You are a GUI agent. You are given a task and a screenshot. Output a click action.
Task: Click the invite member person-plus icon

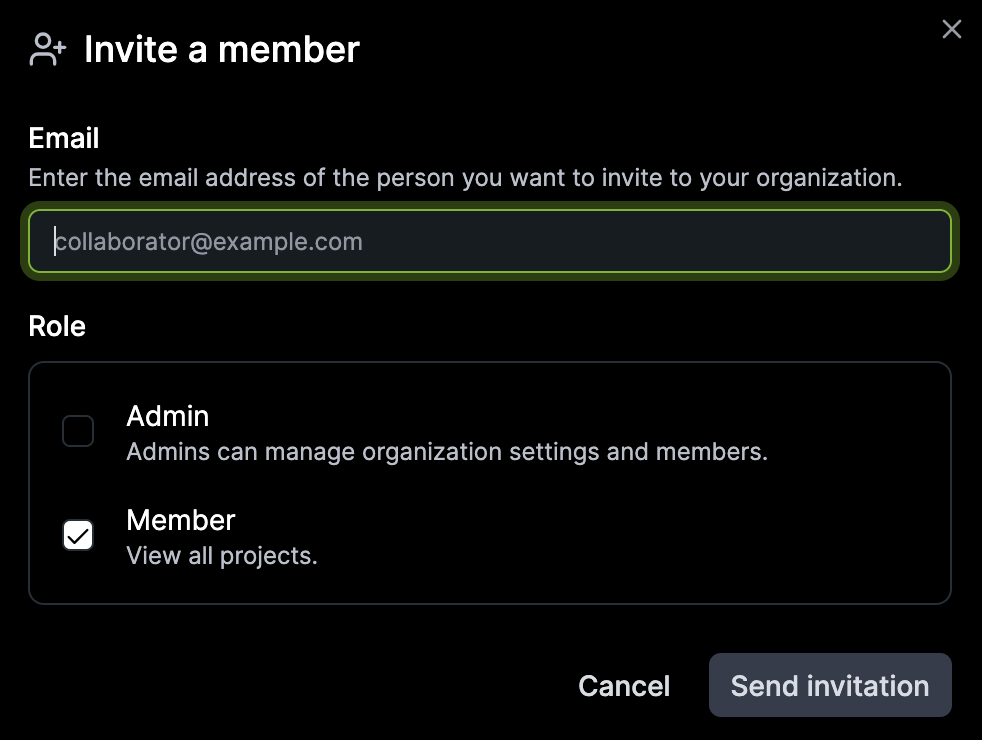[47, 49]
